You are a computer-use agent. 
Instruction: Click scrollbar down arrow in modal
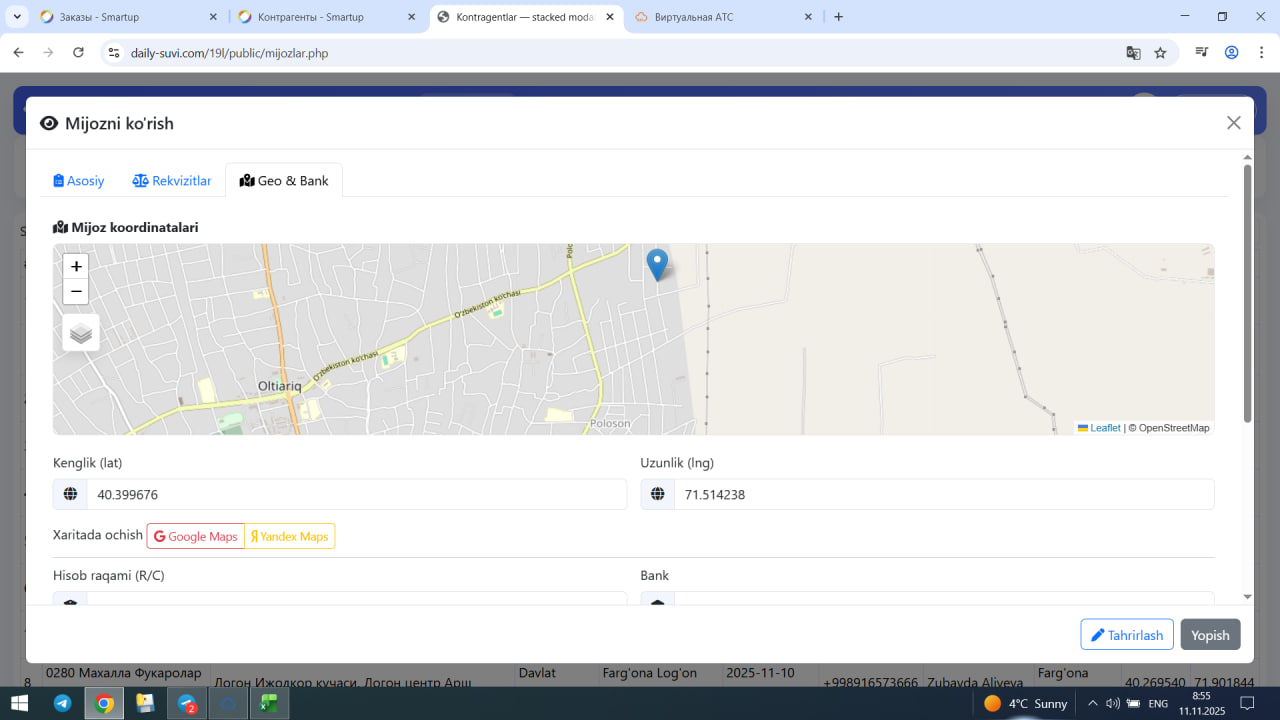(x=1247, y=597)
